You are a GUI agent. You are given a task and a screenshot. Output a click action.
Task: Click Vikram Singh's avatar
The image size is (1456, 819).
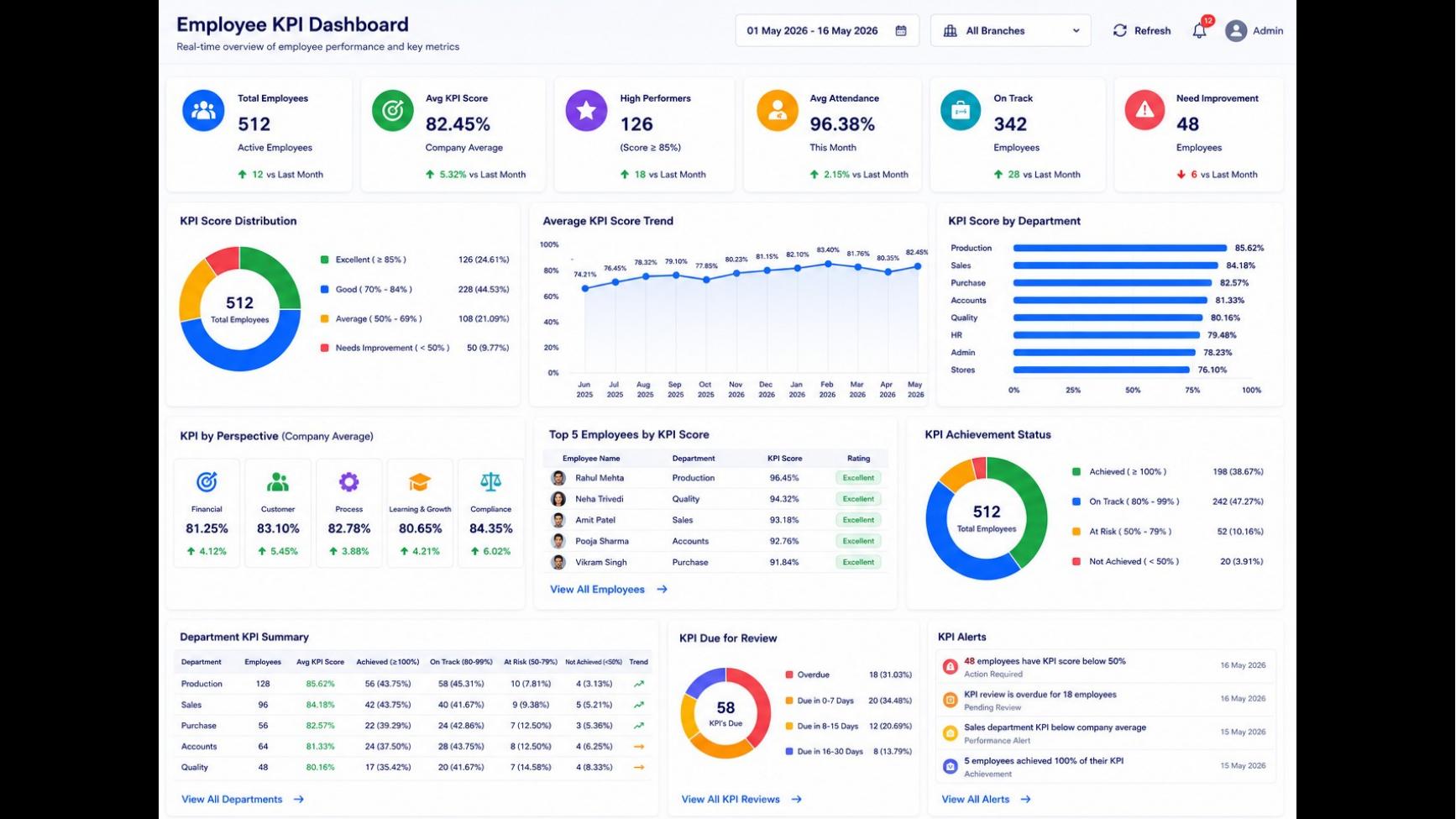pyautogui.click(x=558, y=562)
